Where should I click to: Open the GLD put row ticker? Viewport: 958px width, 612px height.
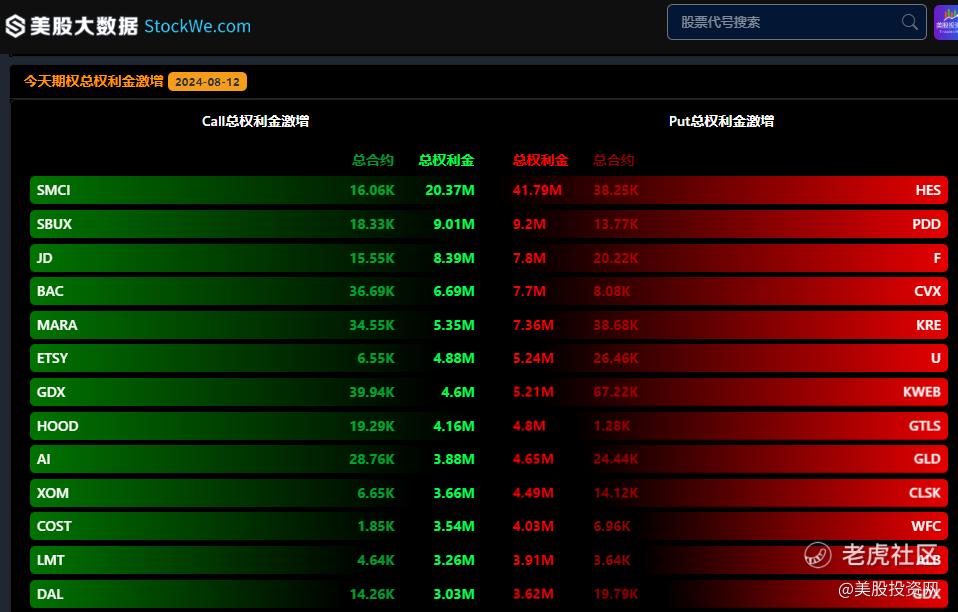click(x=927, y=459)
